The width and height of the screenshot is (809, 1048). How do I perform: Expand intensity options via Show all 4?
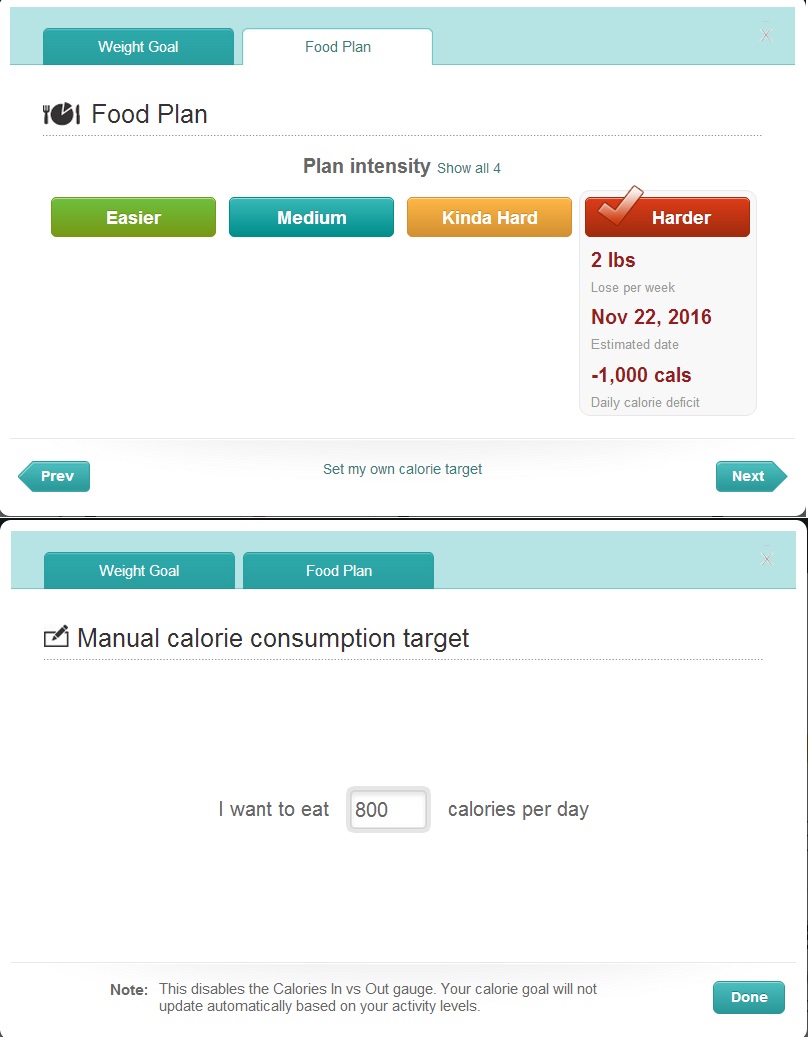coord(469,168)
